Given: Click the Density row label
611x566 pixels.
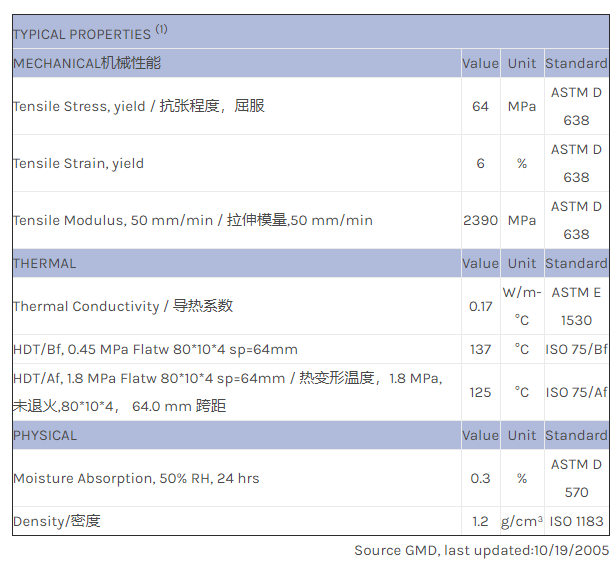Looking at the screenshot, I should point(57,521).
